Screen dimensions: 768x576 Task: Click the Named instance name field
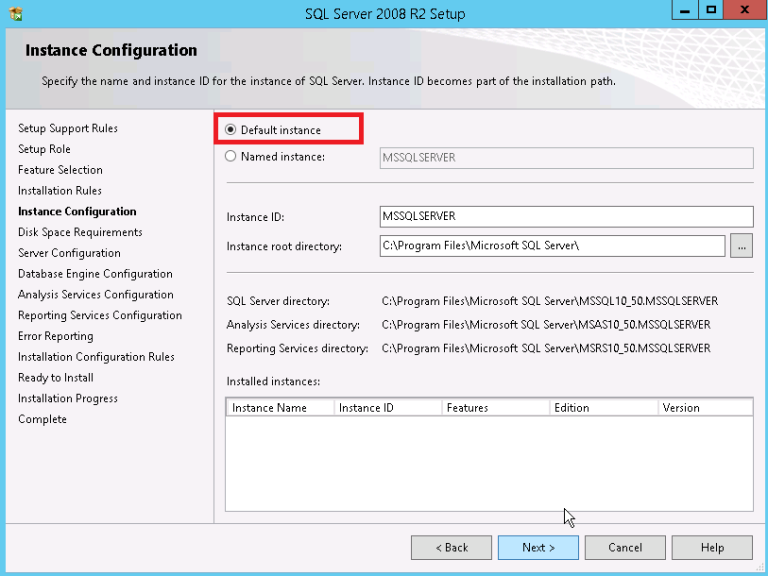click(566, 158)
